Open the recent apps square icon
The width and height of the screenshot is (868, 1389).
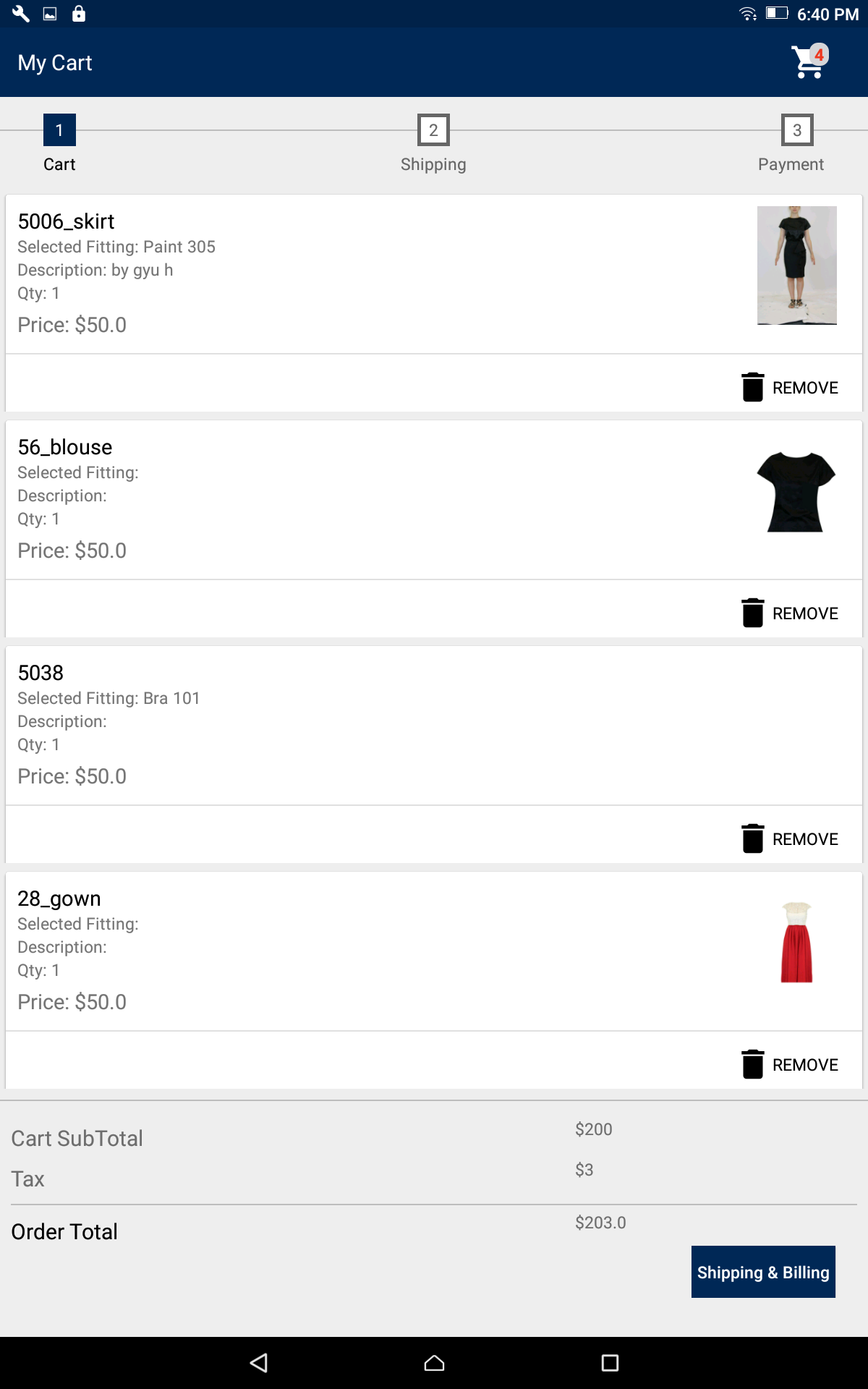click(x=610, y=1363)
